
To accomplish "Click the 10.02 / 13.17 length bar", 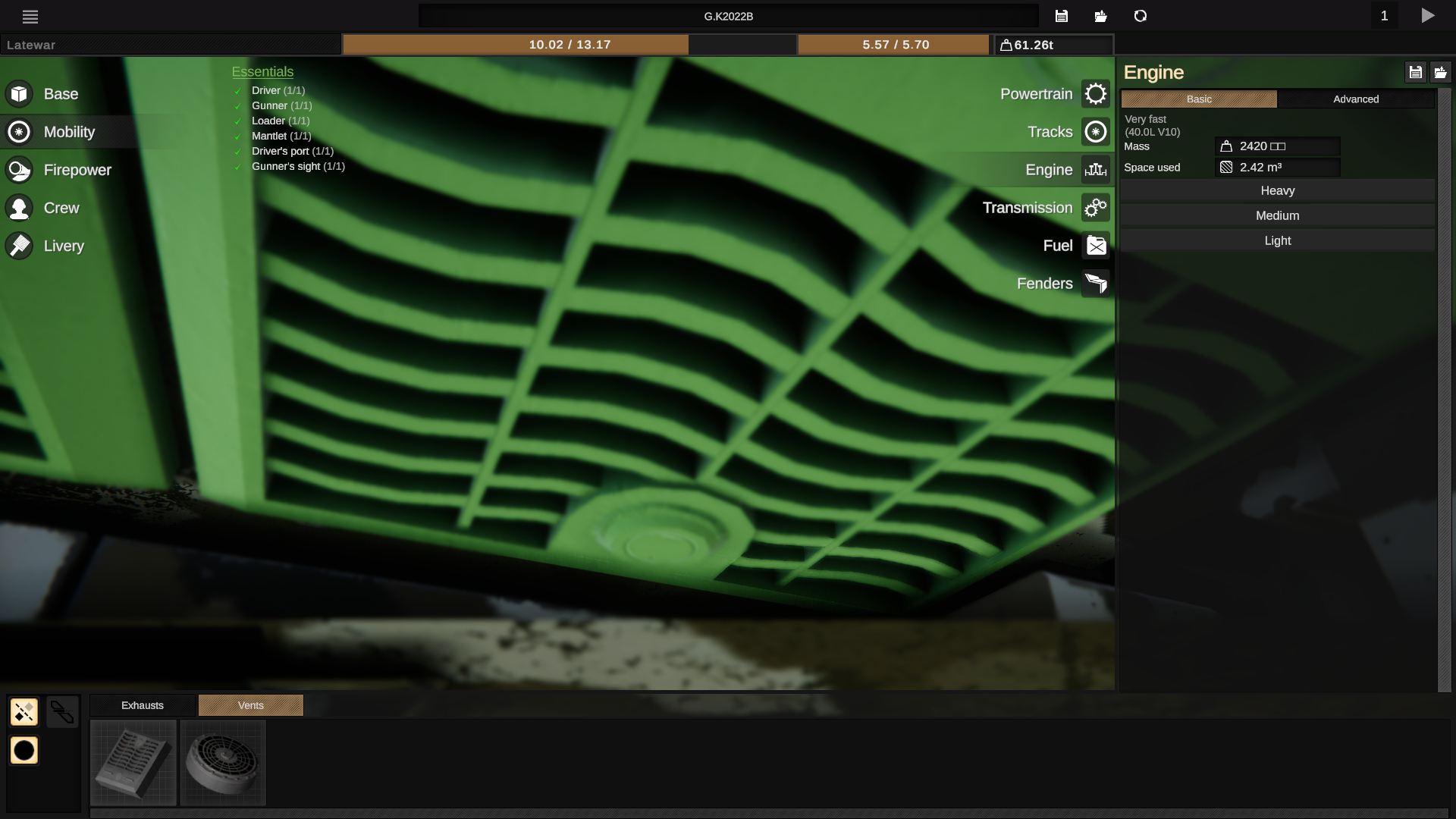I will (570, 45).
